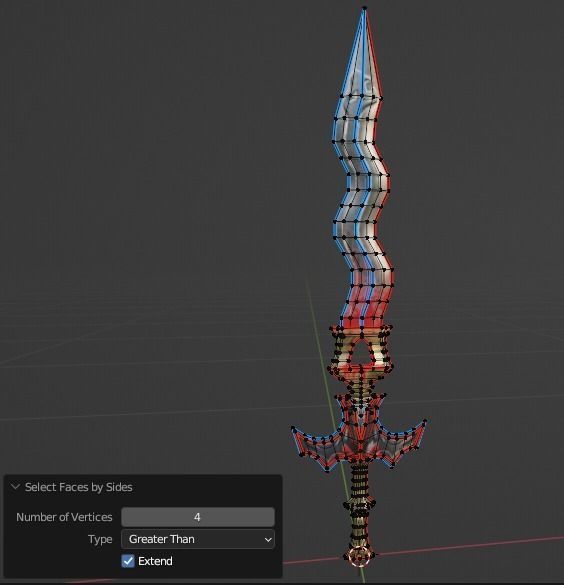Click the Select Faces by Sides title
This screenshot has width=564, height=585.
78,487
